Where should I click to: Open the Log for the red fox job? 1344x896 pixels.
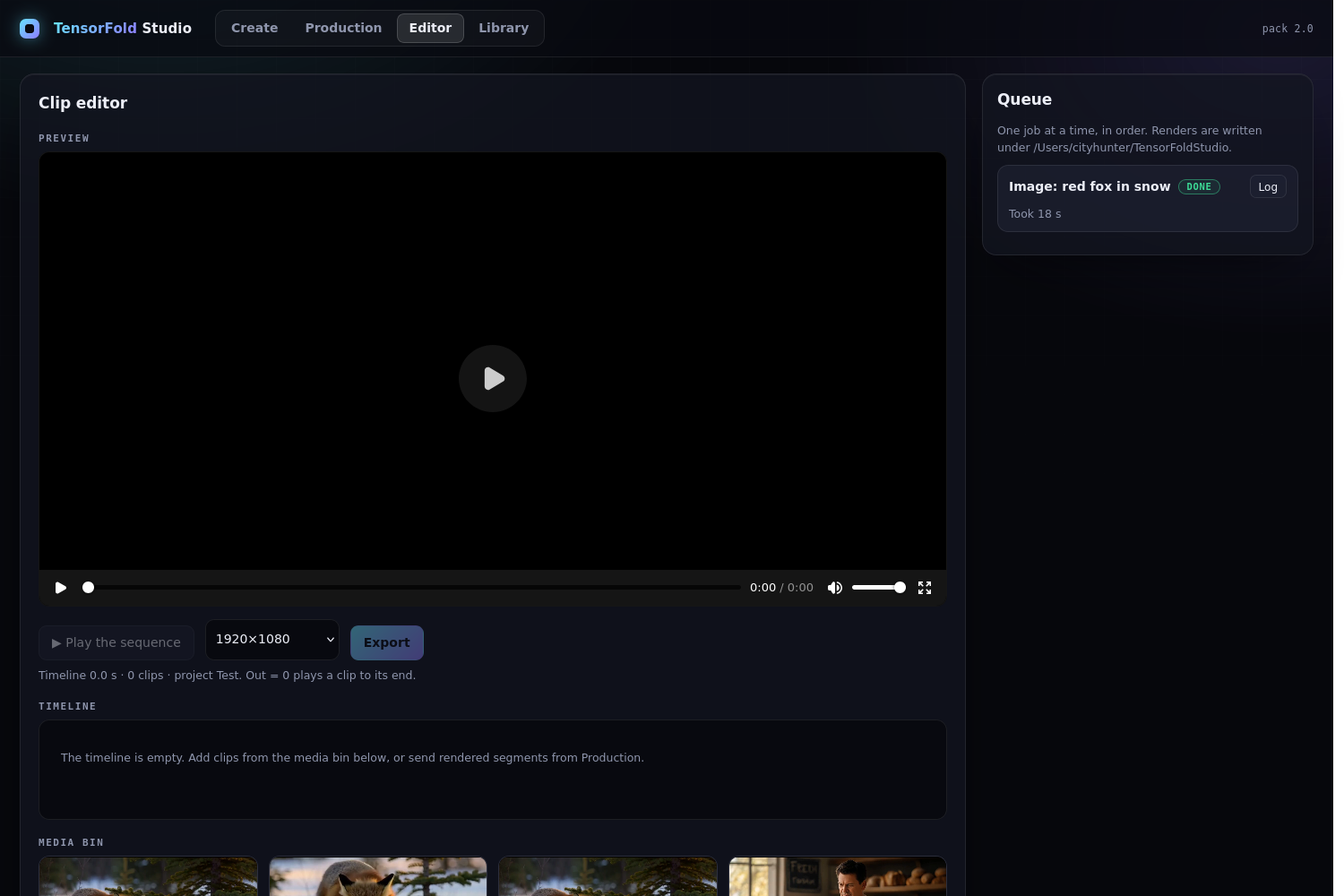point(1268,186)
